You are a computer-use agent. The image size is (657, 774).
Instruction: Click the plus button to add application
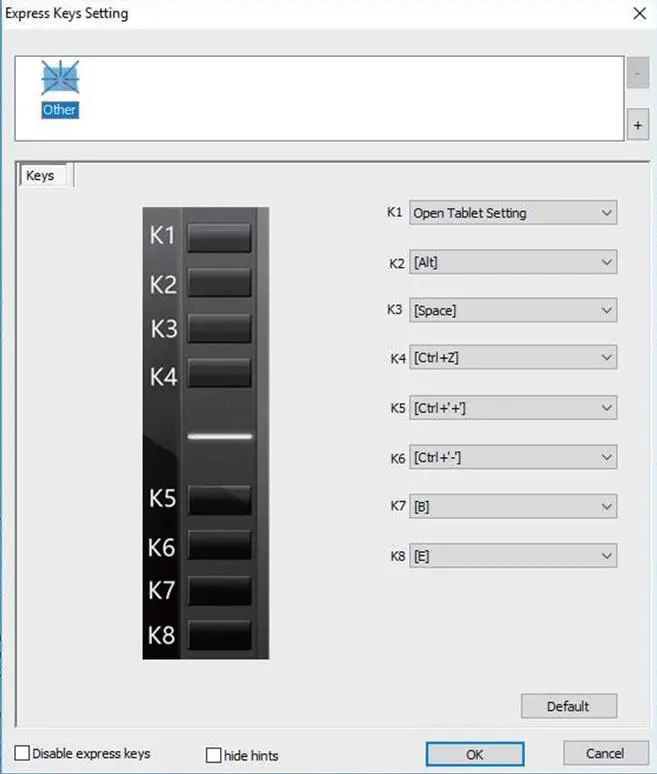coord(637,125)
